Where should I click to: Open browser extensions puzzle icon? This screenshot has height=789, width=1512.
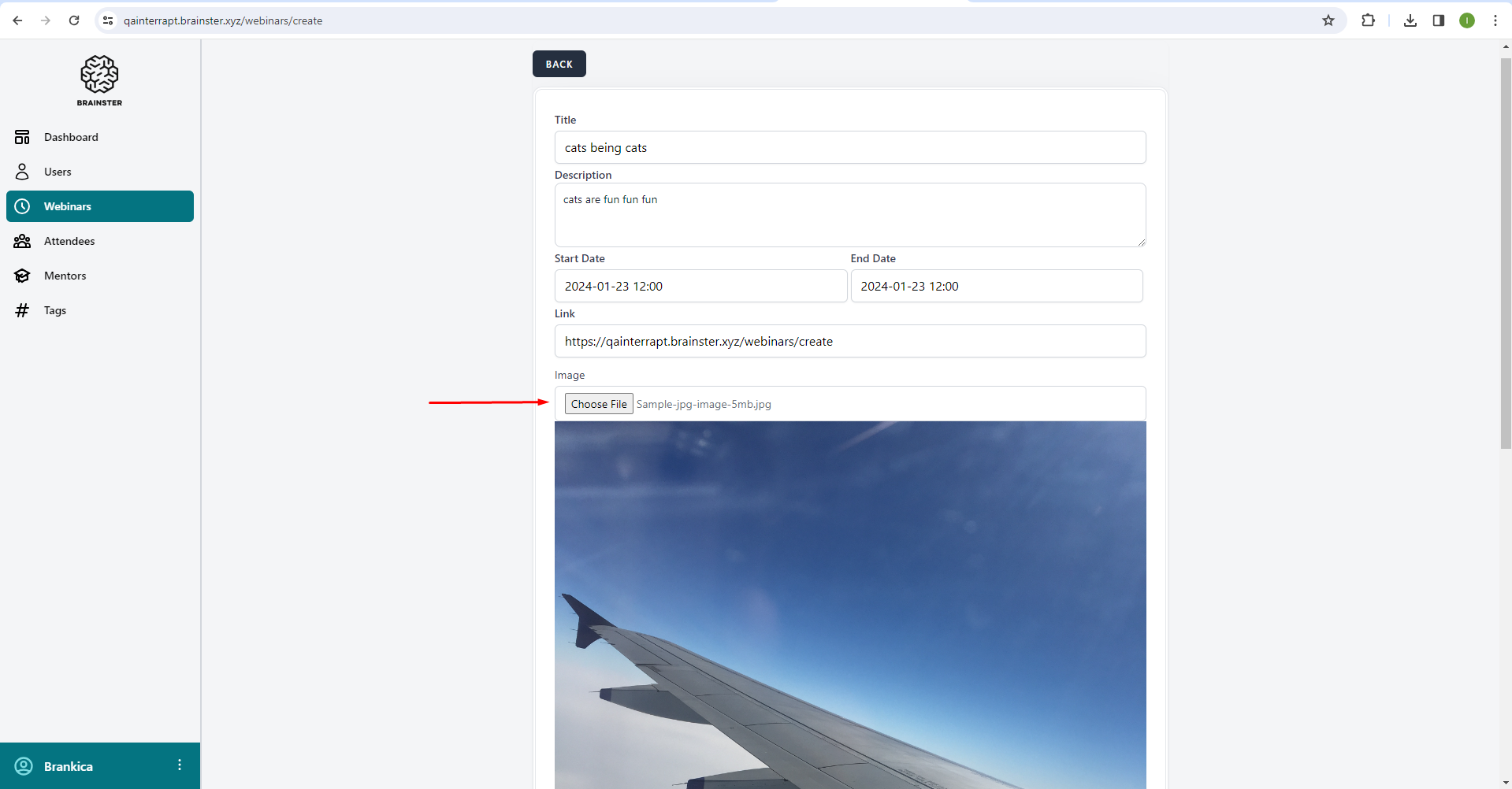(x=1369, y=20)
